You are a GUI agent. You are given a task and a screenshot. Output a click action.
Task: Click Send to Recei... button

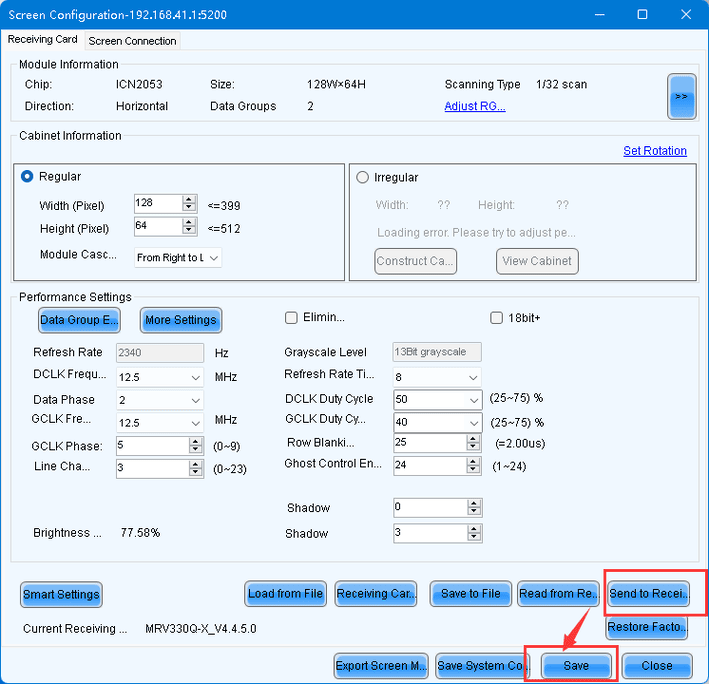649,594
